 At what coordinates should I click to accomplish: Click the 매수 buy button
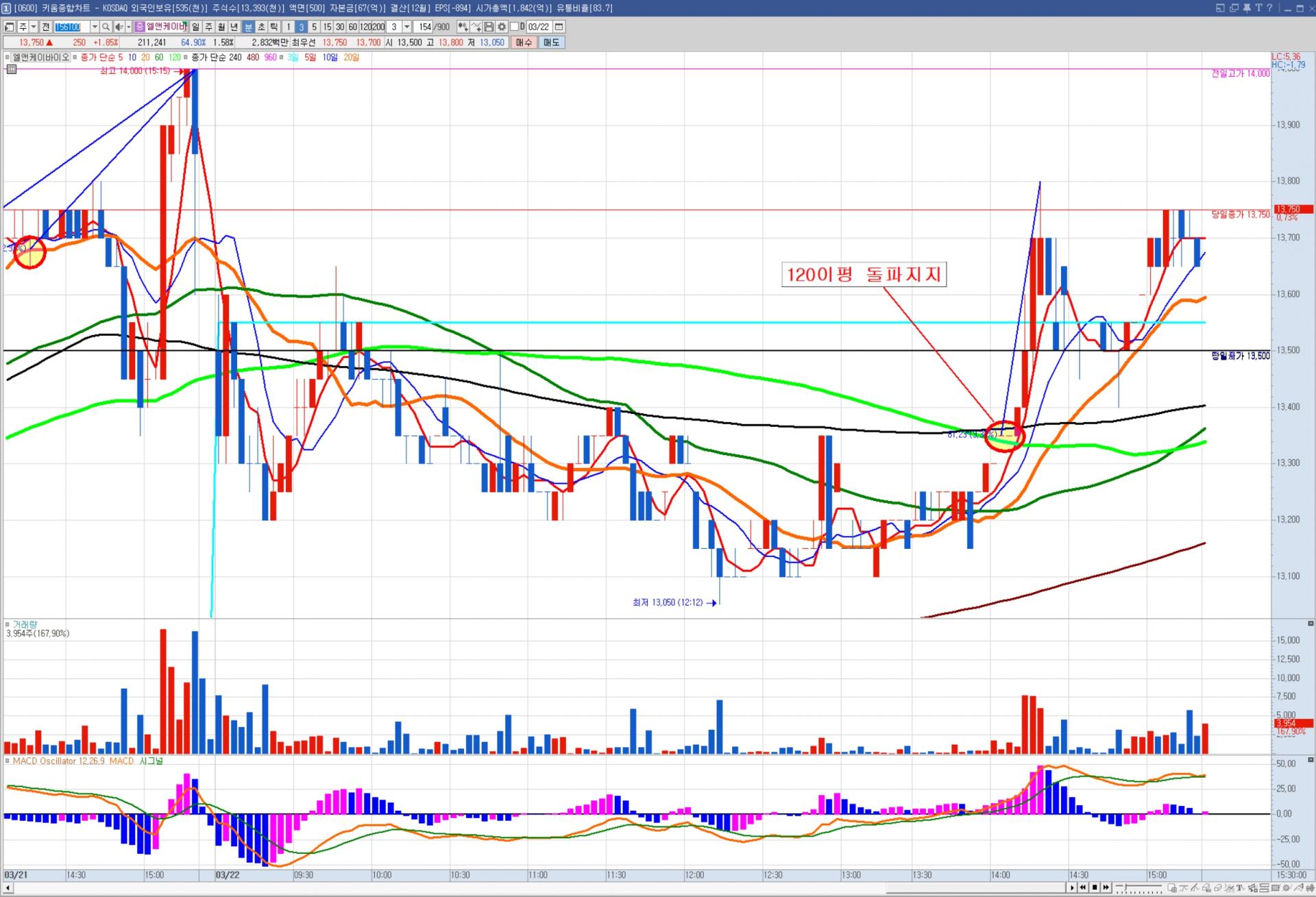[524, 42]
